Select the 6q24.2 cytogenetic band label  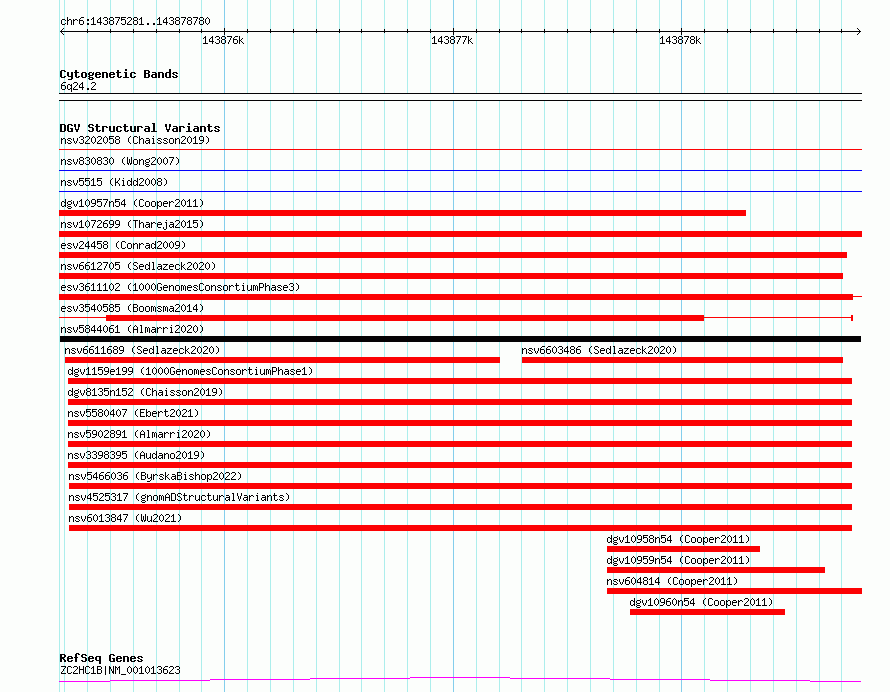point(78,86)
